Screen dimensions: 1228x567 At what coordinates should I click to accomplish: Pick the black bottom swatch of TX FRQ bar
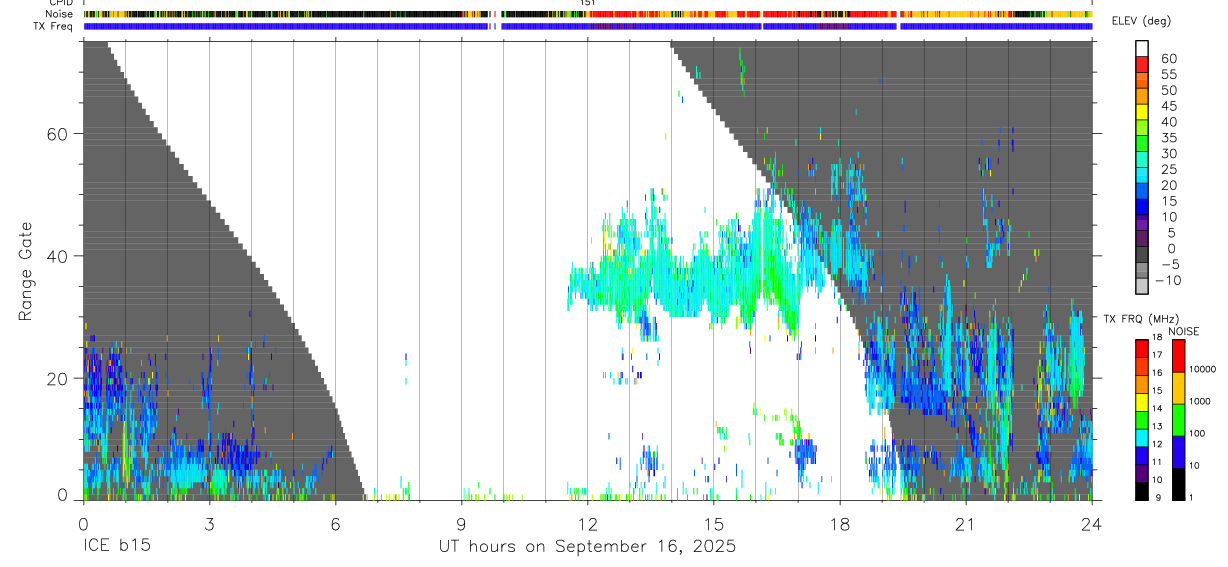pyautogui.click(x=1141, y=491)
